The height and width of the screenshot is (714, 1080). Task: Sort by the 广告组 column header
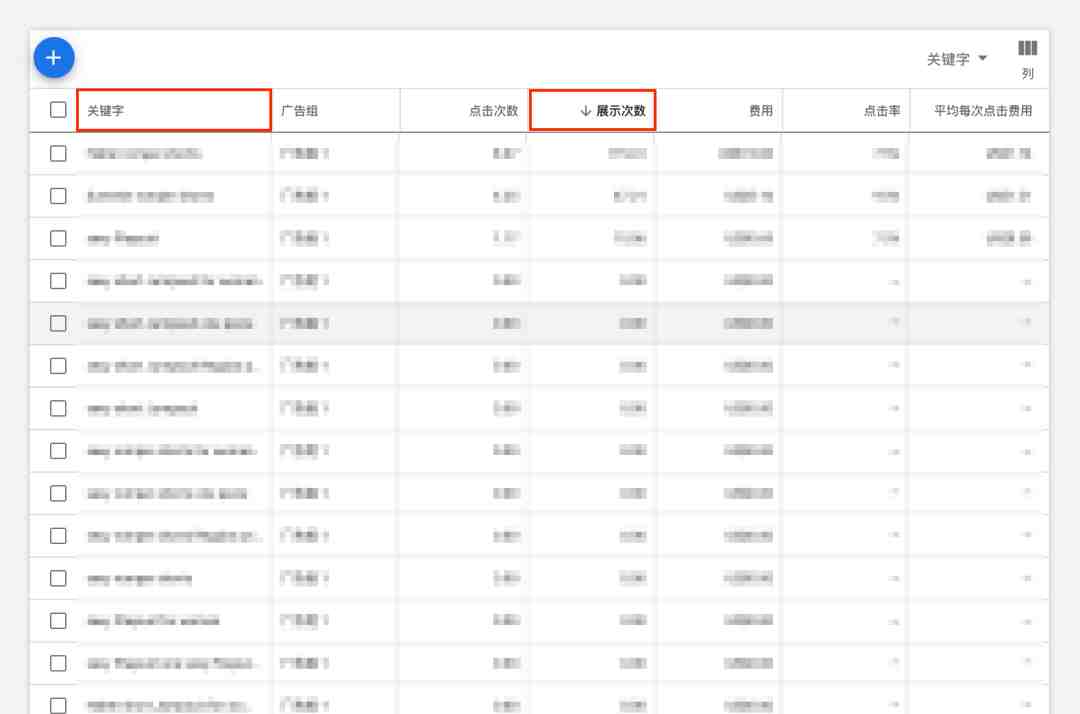click(x=299, y=111)
